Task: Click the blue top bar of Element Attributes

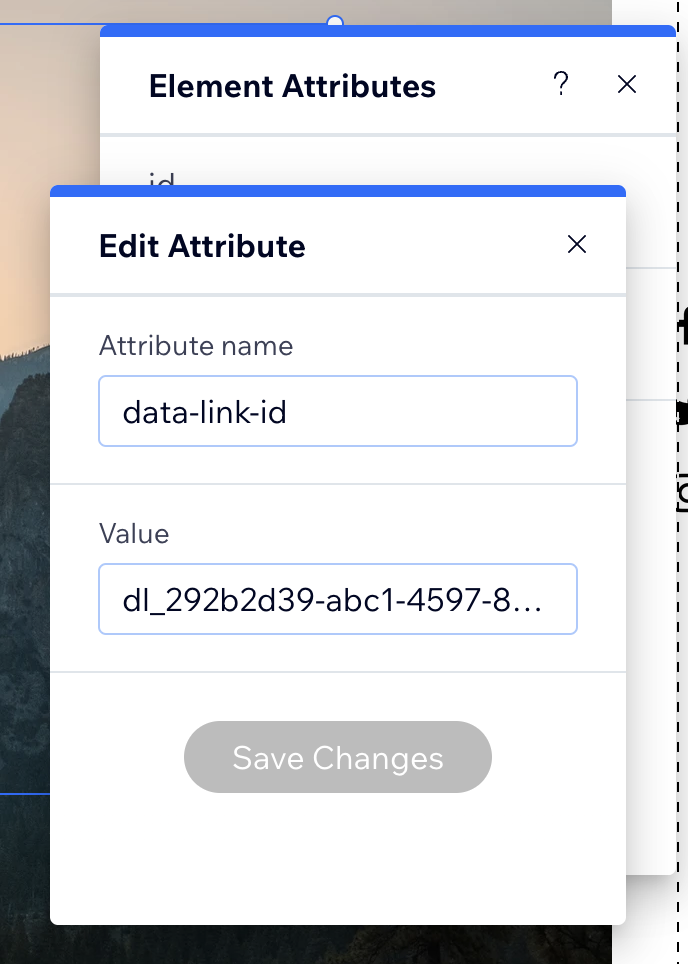Action: pos(387,32)
